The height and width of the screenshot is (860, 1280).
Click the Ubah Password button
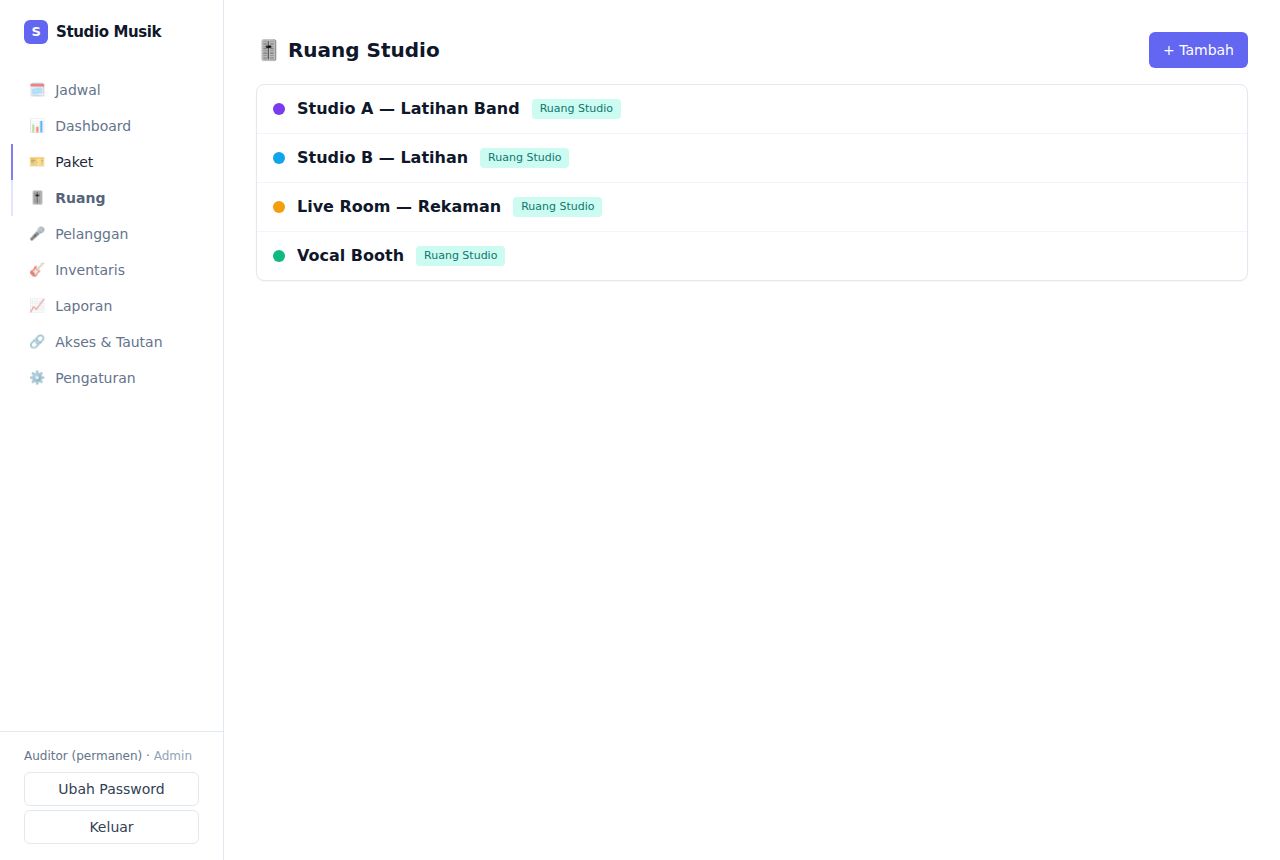coord(111,789)
